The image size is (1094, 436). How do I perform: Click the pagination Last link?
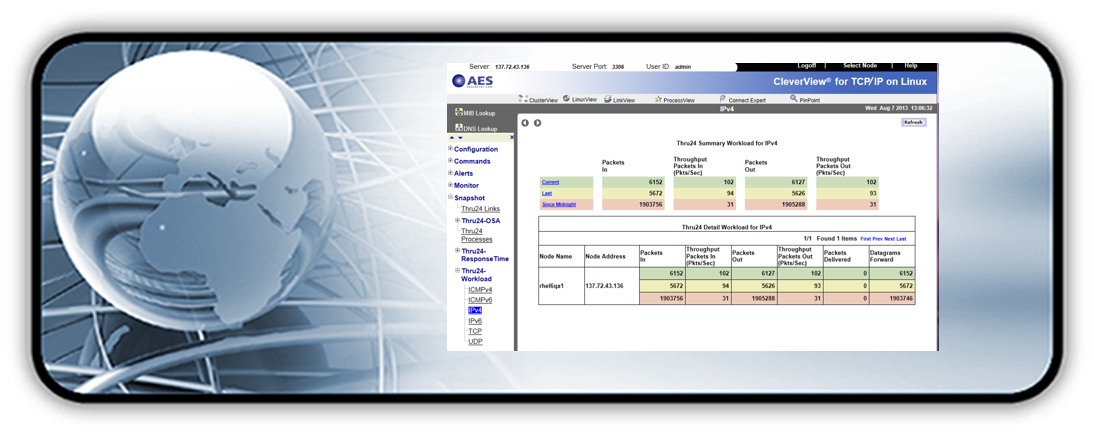coord(901,239)
